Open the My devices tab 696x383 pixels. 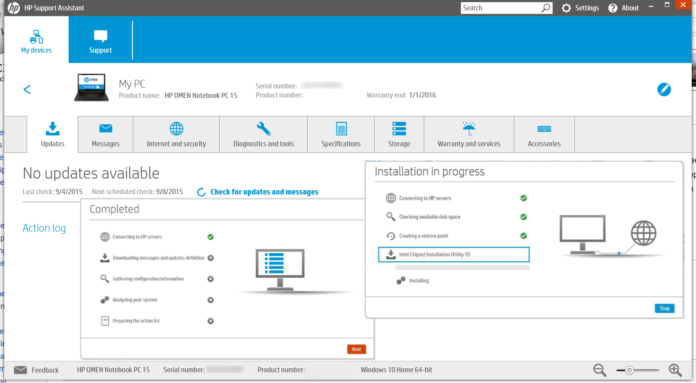pyautogui.click(x=36, y=41)
